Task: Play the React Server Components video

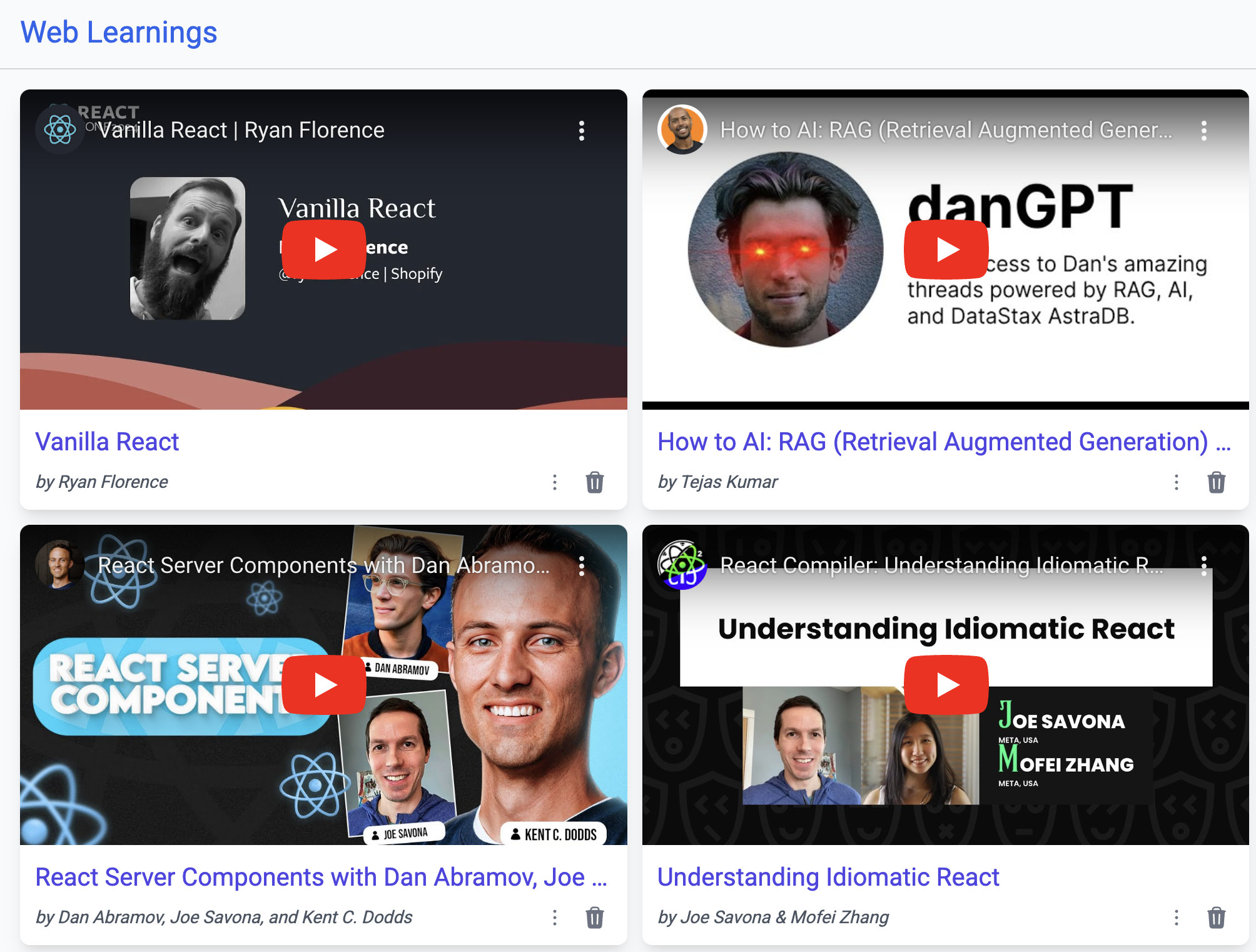Action: click(x=323, y=685)
